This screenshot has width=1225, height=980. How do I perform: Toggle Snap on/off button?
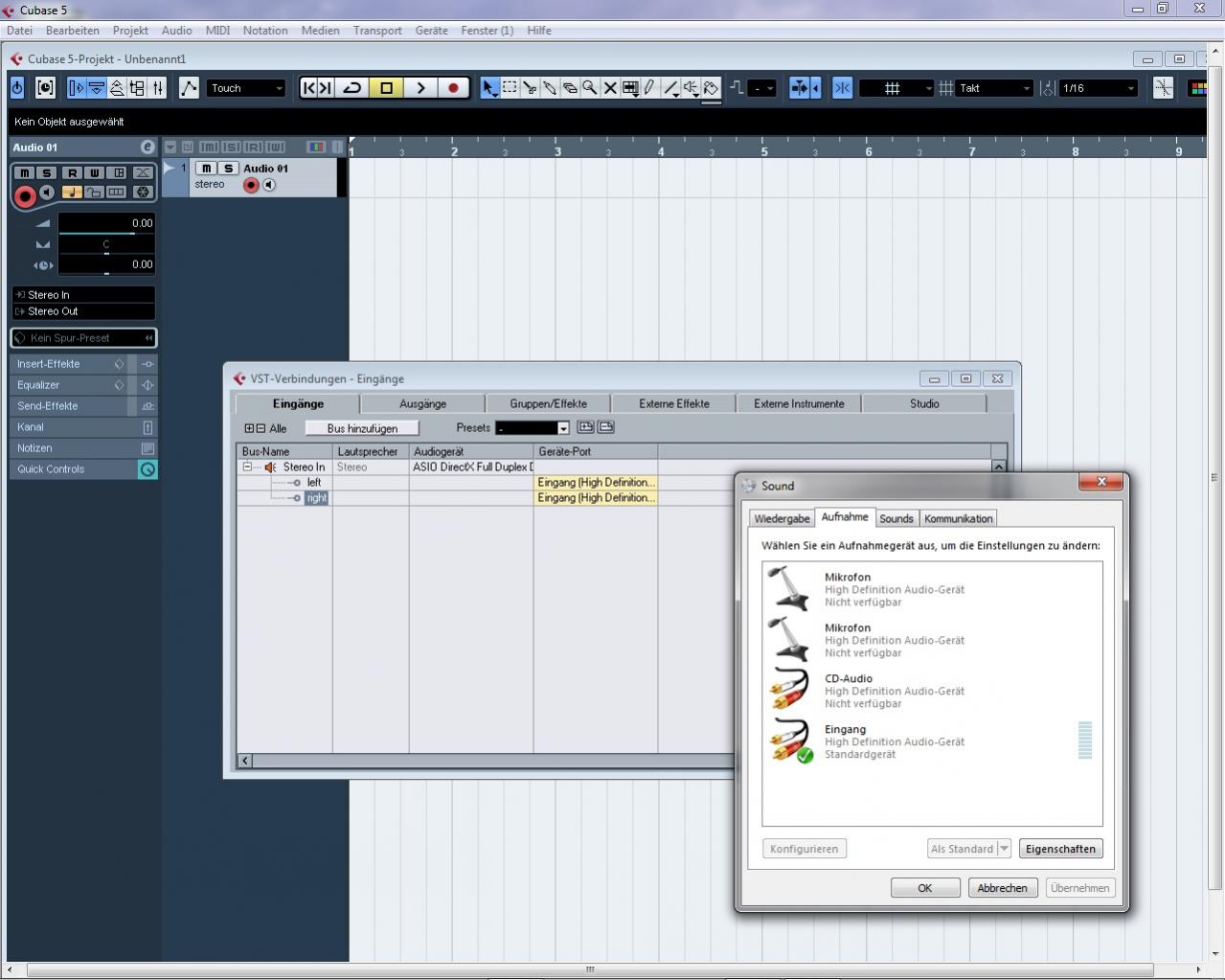click(x=842, y=88)
